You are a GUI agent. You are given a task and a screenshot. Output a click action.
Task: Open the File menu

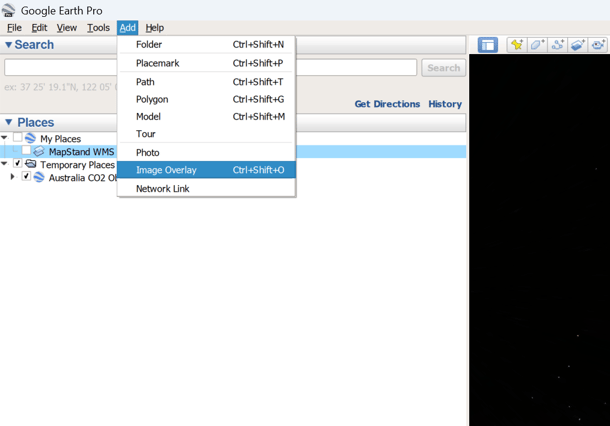pyautogui.click(x=14, y=28)
